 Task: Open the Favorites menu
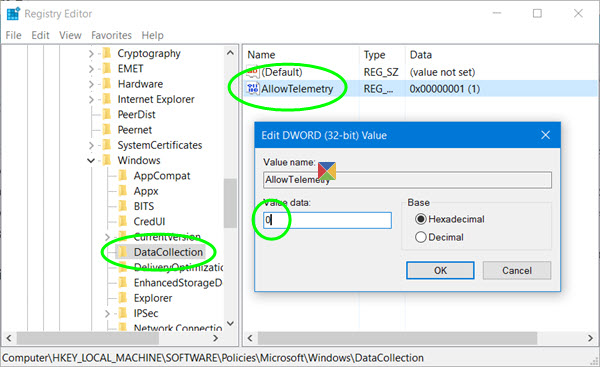coord(111,35)
